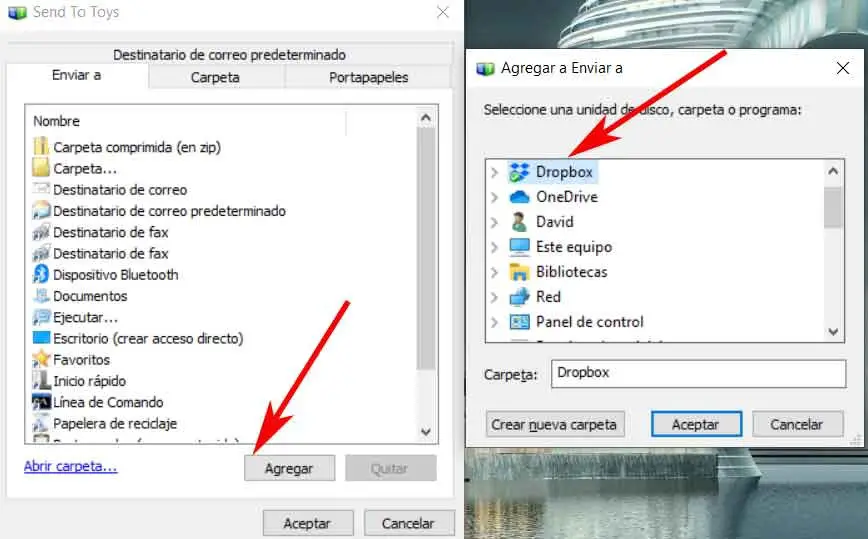Select the Dropbox folder icon

click(519, 172)
